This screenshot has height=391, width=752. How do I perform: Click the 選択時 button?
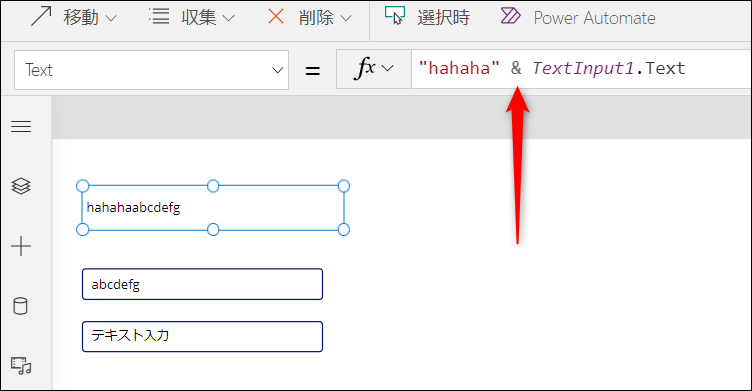pos(427,17)
